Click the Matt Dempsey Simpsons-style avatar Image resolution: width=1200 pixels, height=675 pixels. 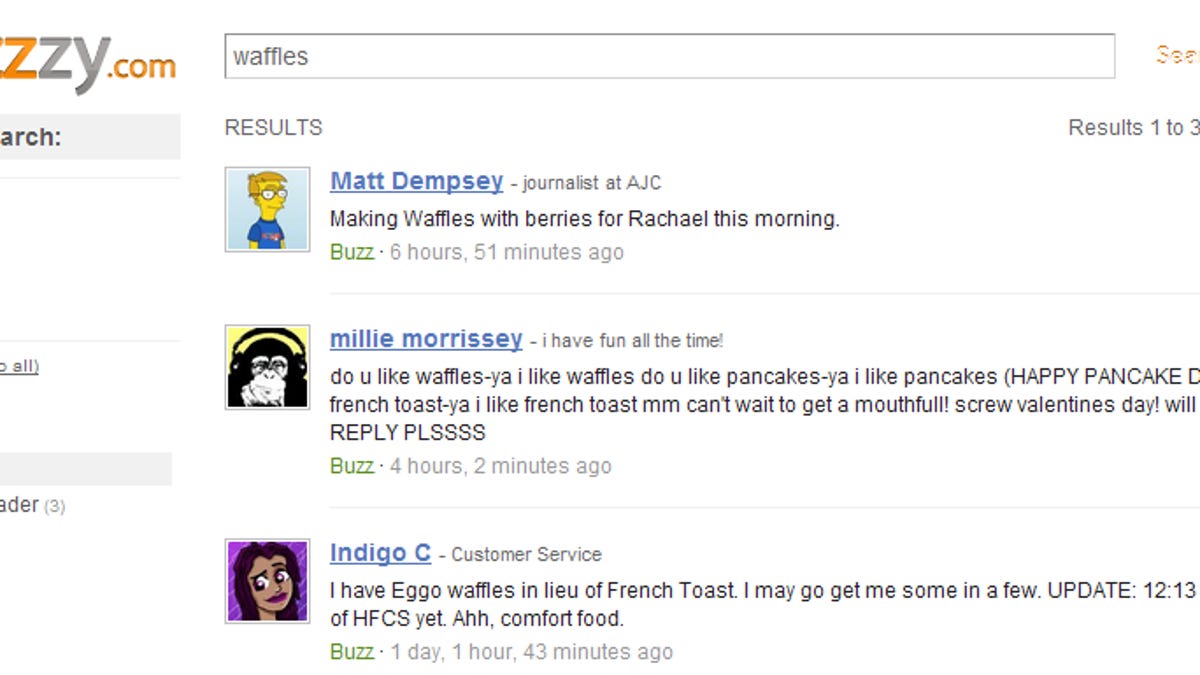pyautogui.click(x=267, y=209)
